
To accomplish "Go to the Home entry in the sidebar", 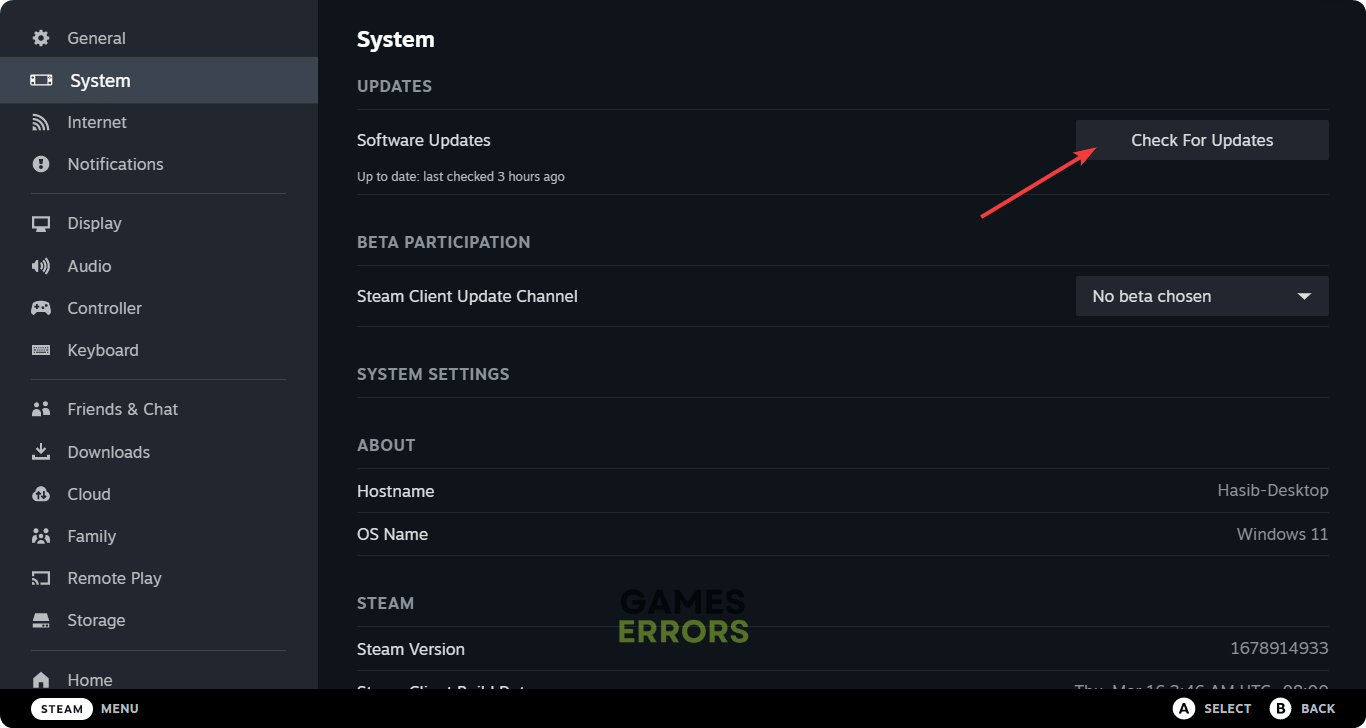I will pyautogui.click(x=89, y=680).
